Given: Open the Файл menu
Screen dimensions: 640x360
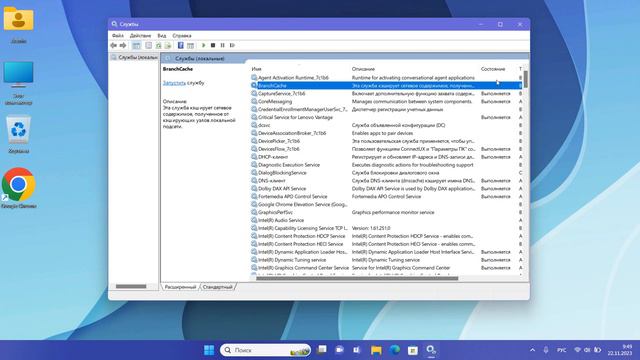Looking at the screenshot, I should click(118, 36).
